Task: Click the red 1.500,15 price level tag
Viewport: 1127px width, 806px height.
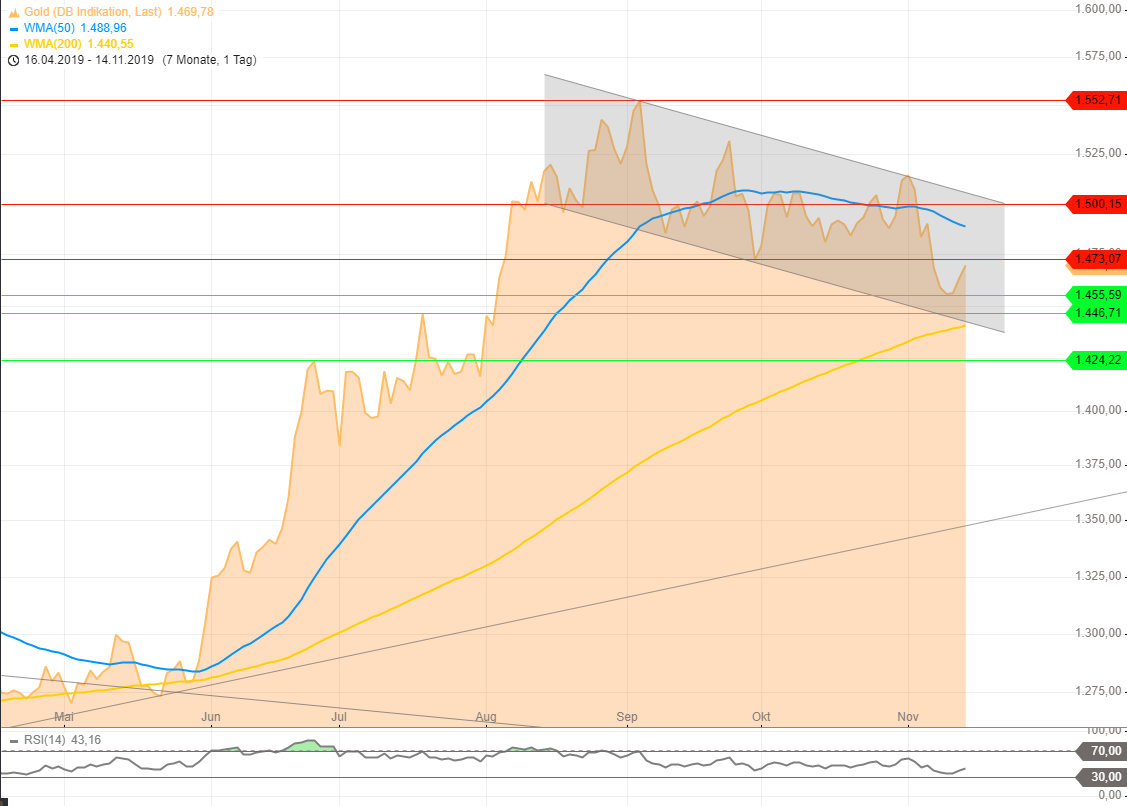Action: click(1097, 204)
